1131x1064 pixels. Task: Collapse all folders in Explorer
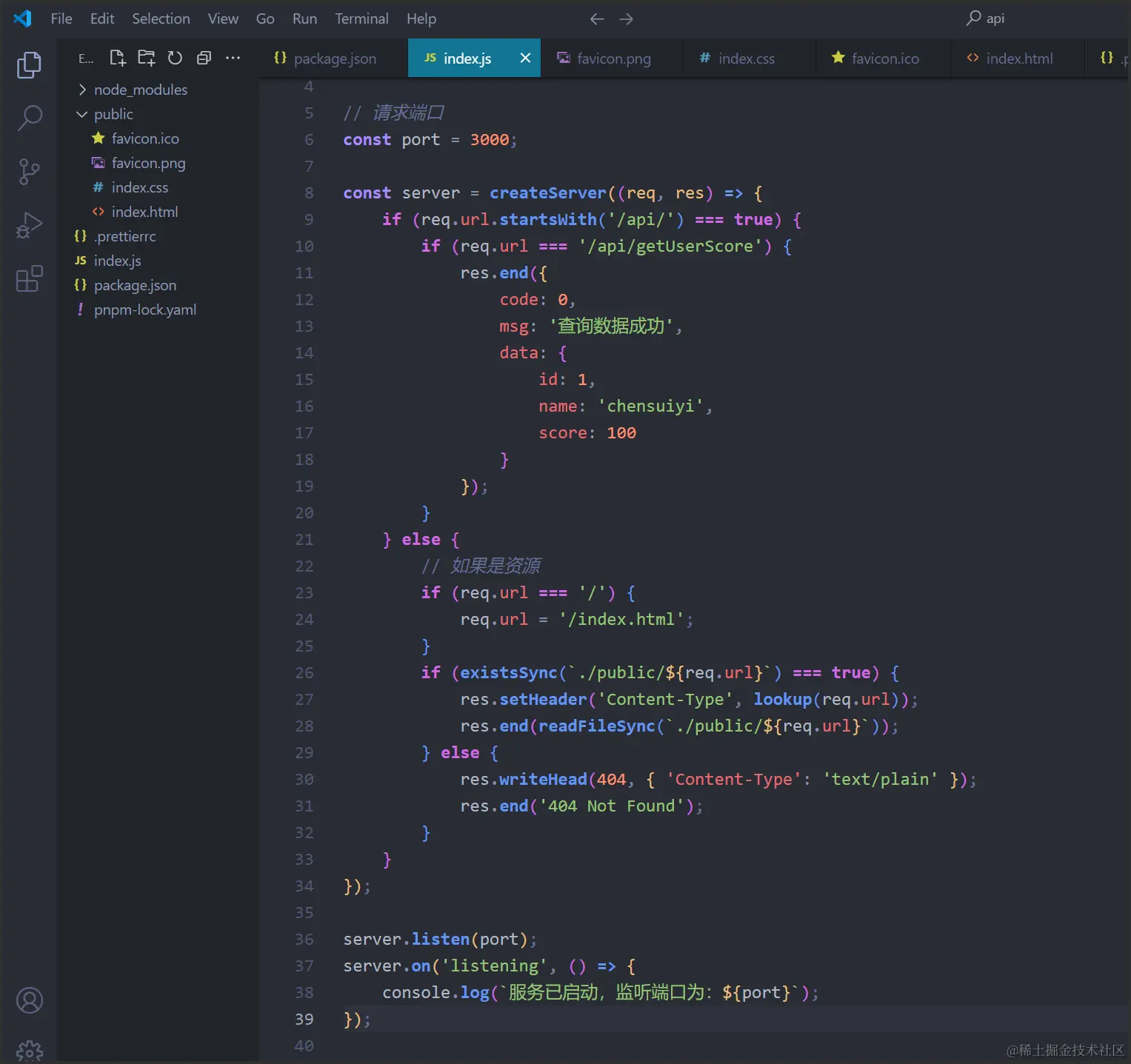204,58
